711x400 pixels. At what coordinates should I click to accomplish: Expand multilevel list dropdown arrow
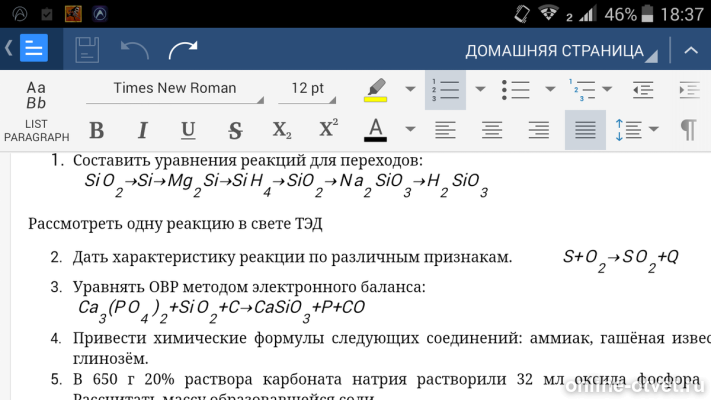[607, 89]
